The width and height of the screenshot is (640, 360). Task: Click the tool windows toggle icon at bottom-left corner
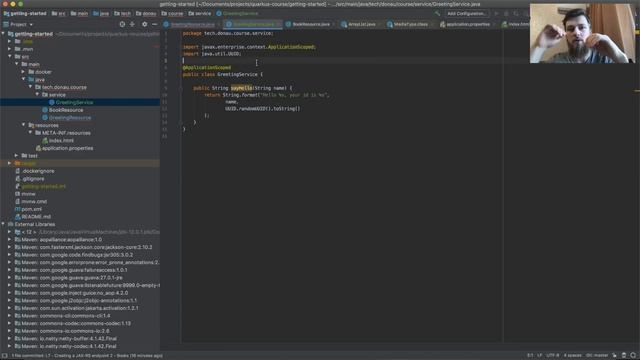4,356
